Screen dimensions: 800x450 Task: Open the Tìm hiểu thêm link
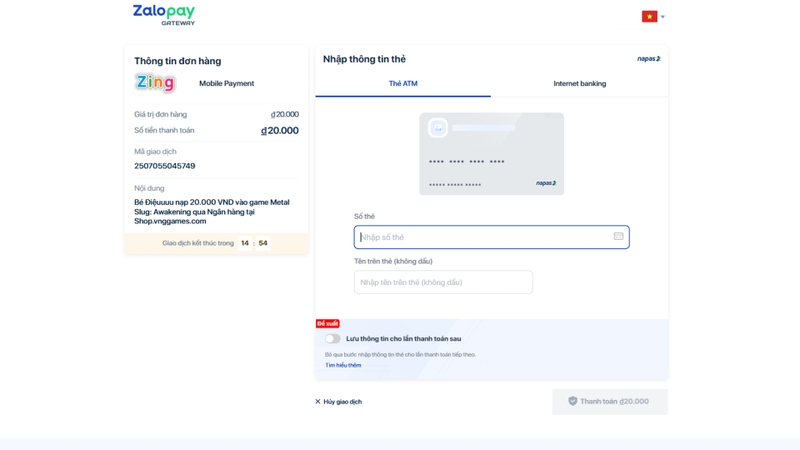pyautogui.click(x=343, y=365)
